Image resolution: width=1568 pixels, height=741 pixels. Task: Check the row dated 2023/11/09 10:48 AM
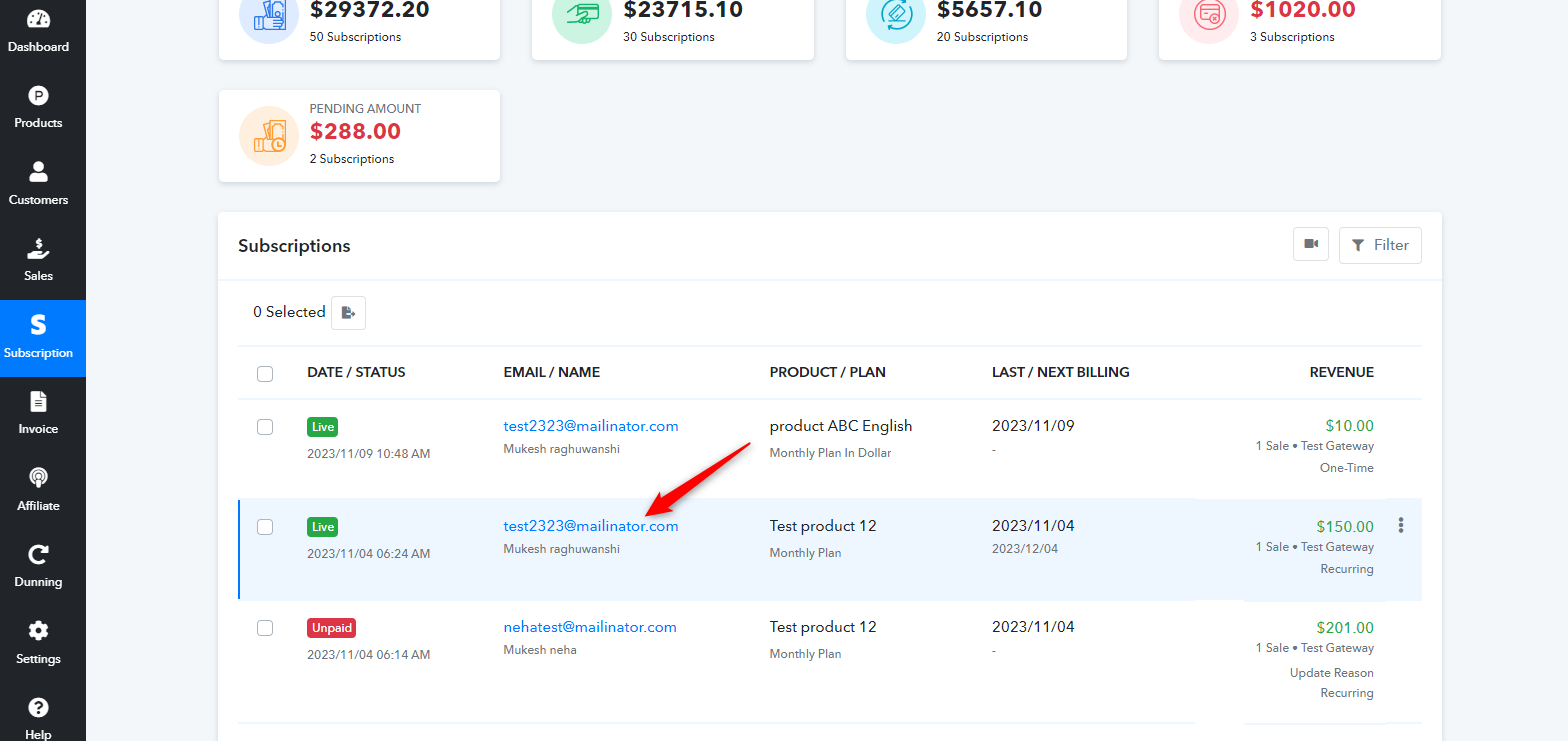tap(265, 427)
